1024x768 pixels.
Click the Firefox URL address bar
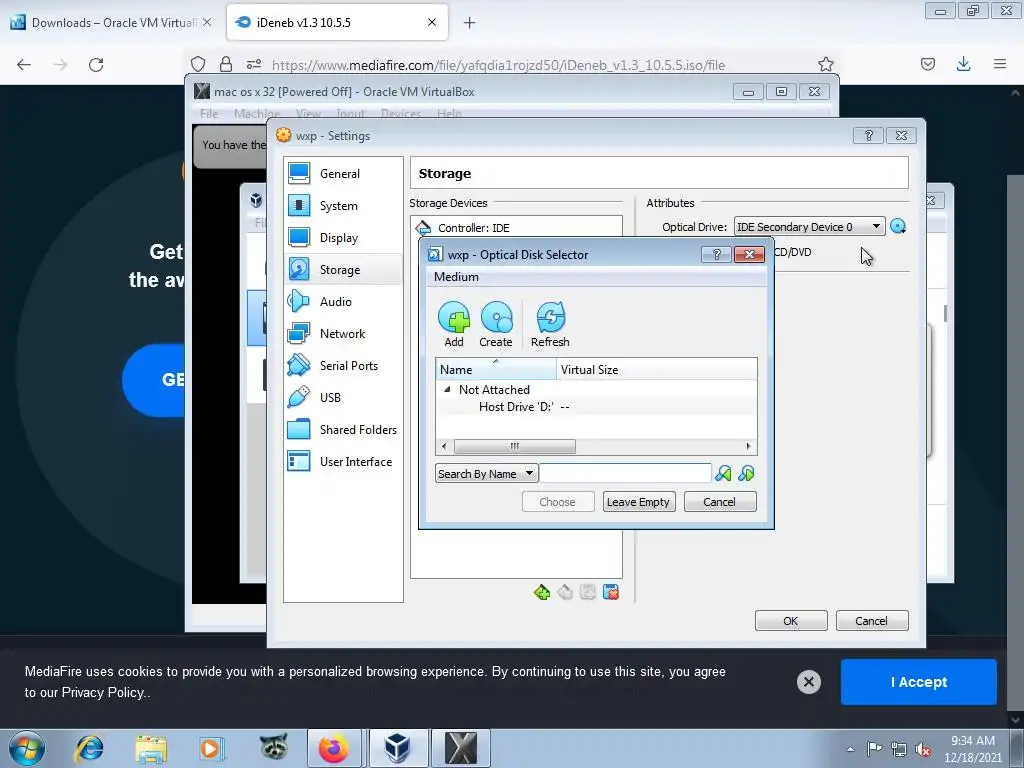click(498, 65)
